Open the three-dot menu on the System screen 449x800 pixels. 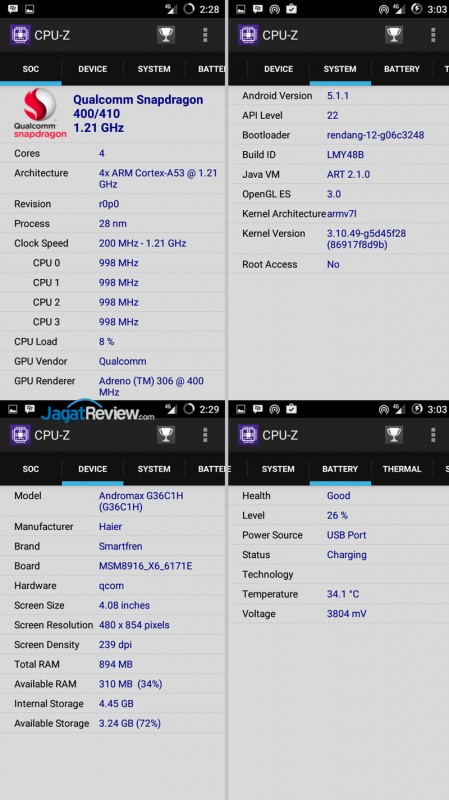point(433,35)
